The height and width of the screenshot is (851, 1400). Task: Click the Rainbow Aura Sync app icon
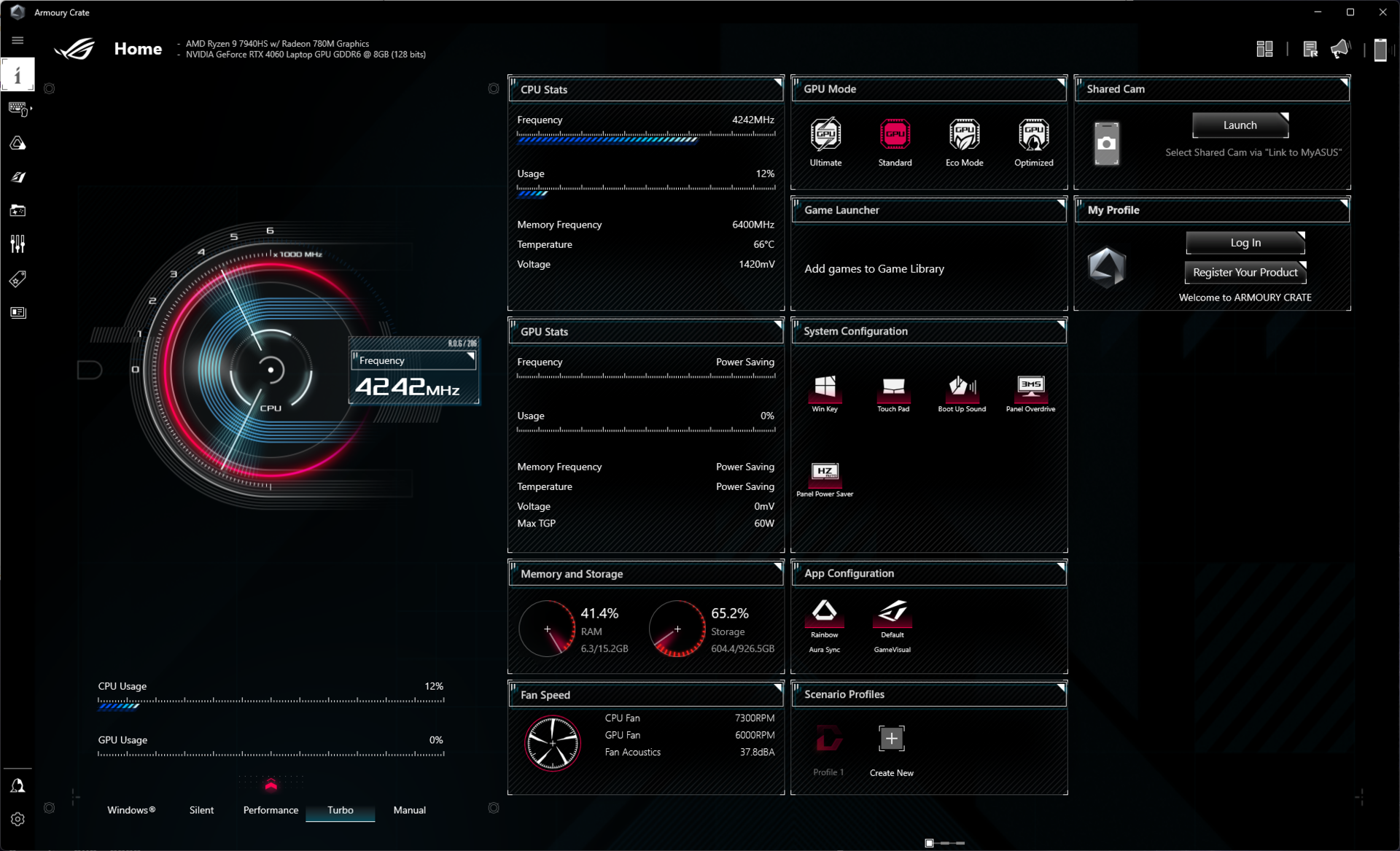[x=824, y=613]
